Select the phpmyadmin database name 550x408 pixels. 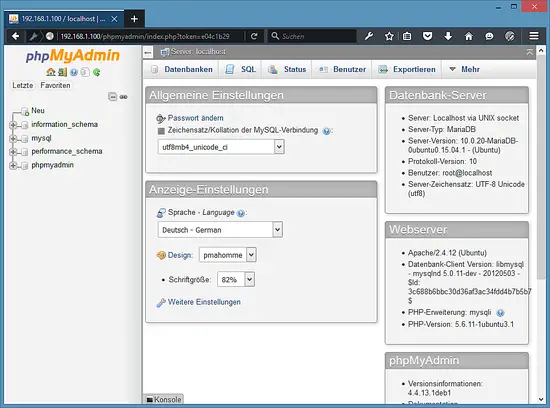coord(53,165)
